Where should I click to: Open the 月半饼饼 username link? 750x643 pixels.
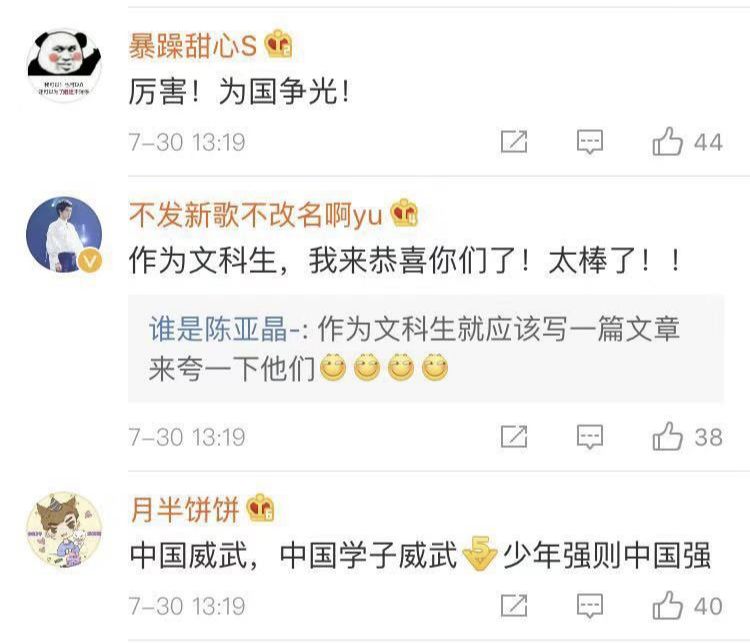(x=184, y=509)
